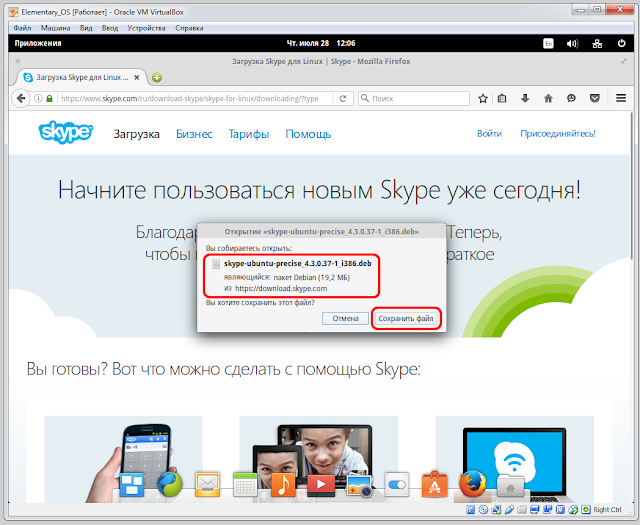
Task: Open the Загрузка navigation link
Action: pos(136,134)
